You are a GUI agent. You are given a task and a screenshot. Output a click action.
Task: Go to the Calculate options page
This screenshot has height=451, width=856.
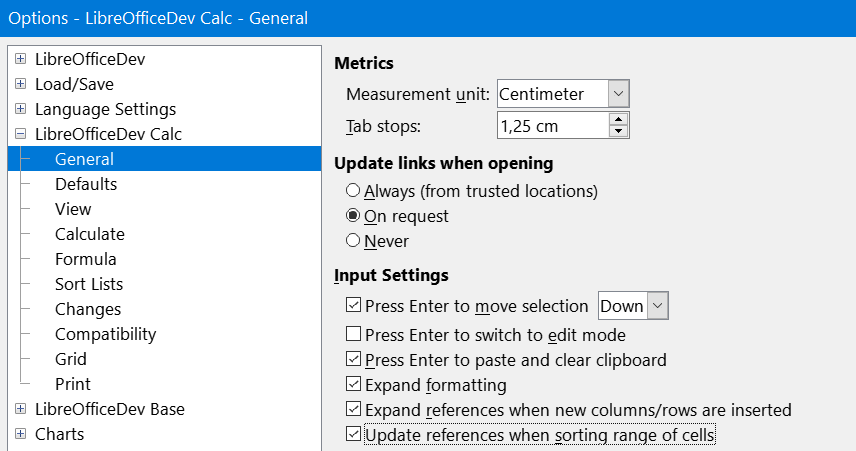[90, 234]
